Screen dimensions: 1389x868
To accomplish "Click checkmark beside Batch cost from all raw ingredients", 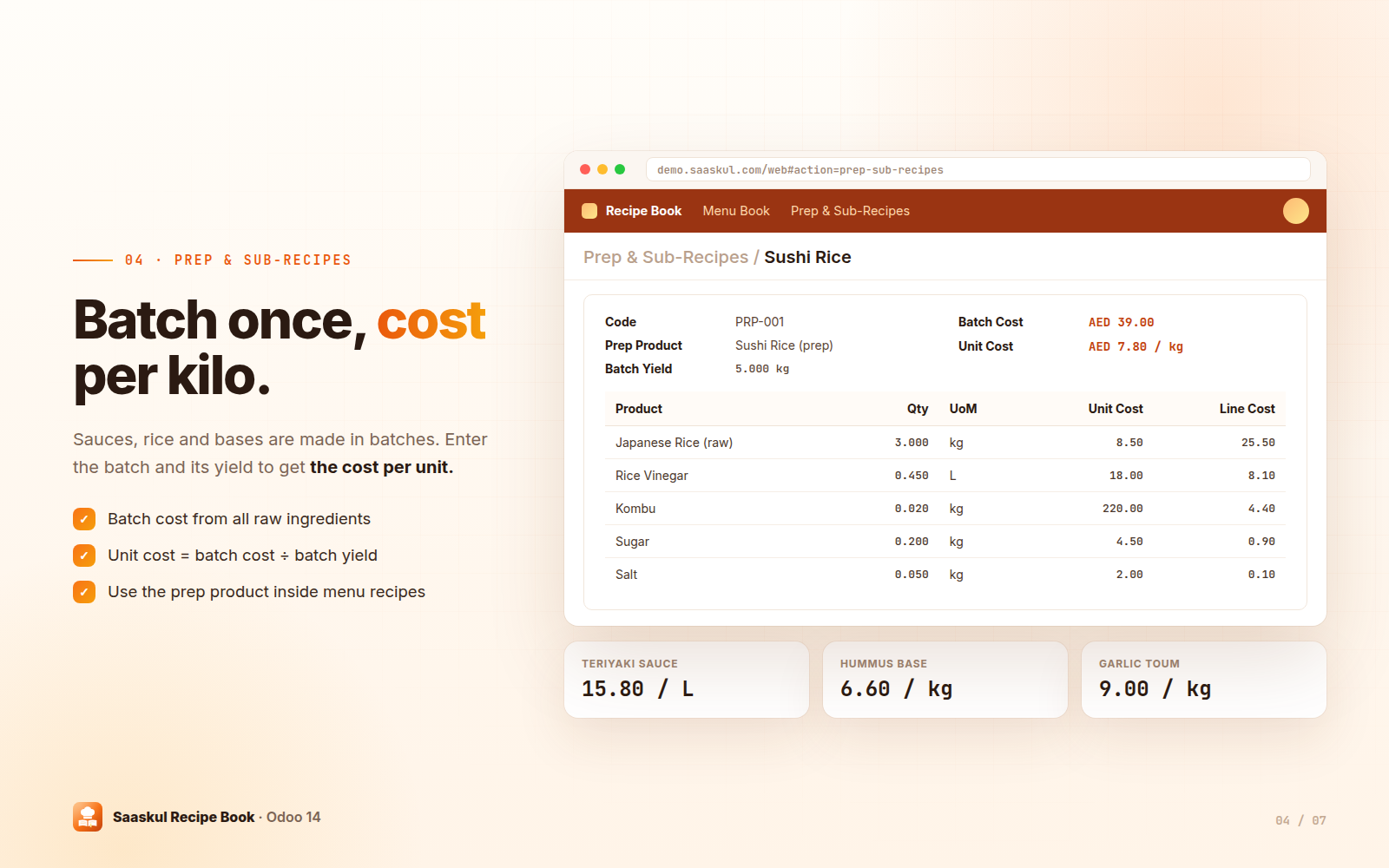I will (84, 519).
